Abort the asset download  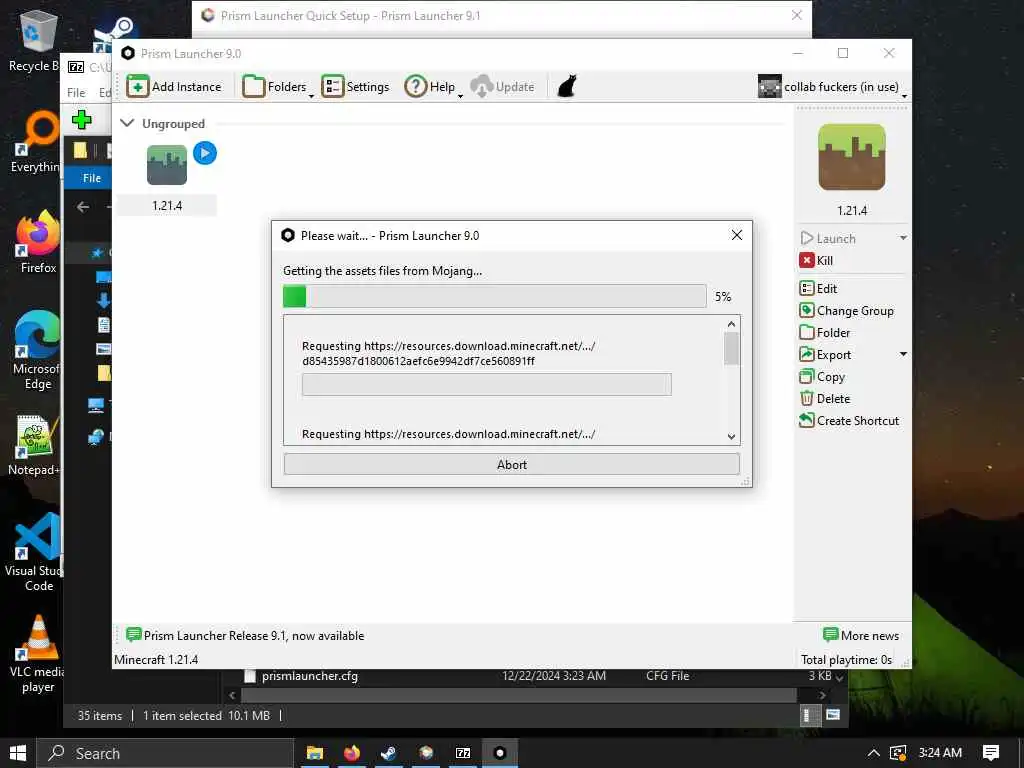511,464
